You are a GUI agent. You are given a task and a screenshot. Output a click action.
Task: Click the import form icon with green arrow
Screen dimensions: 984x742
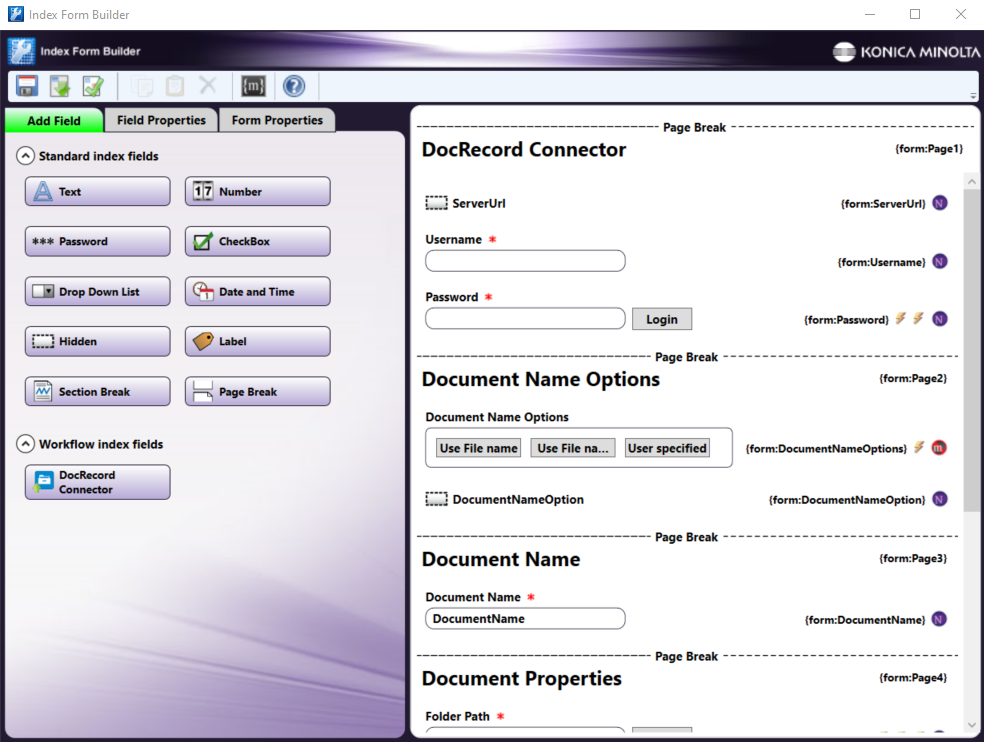[x=60, y=86]
